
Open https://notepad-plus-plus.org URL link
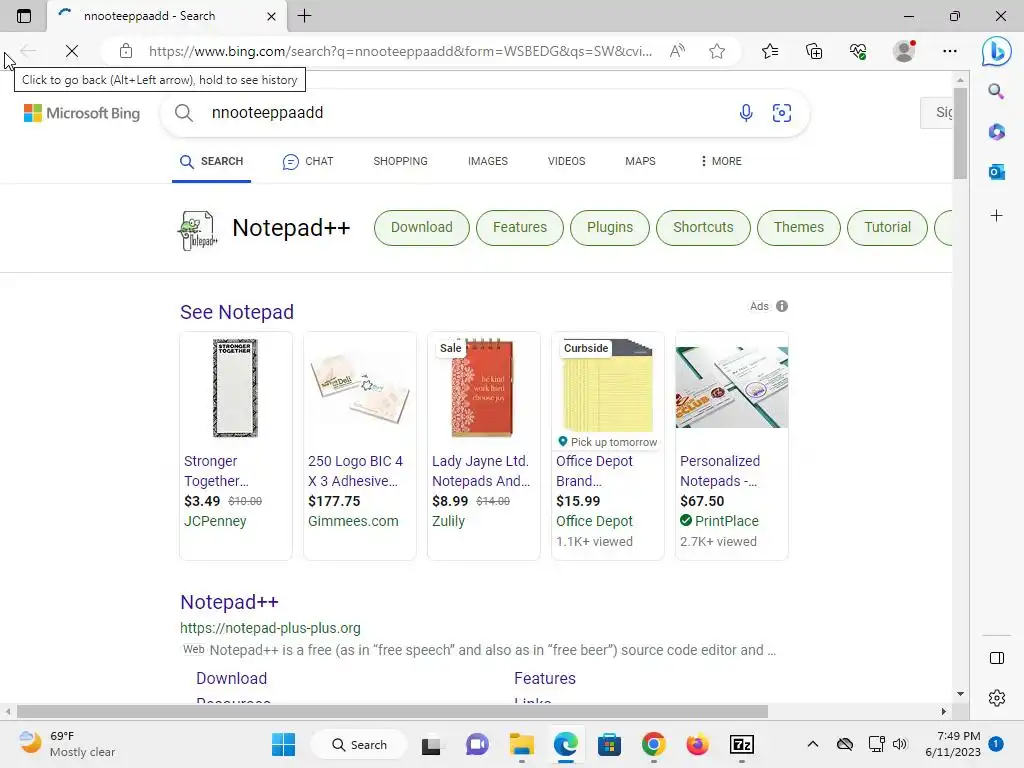click(270, 628)
